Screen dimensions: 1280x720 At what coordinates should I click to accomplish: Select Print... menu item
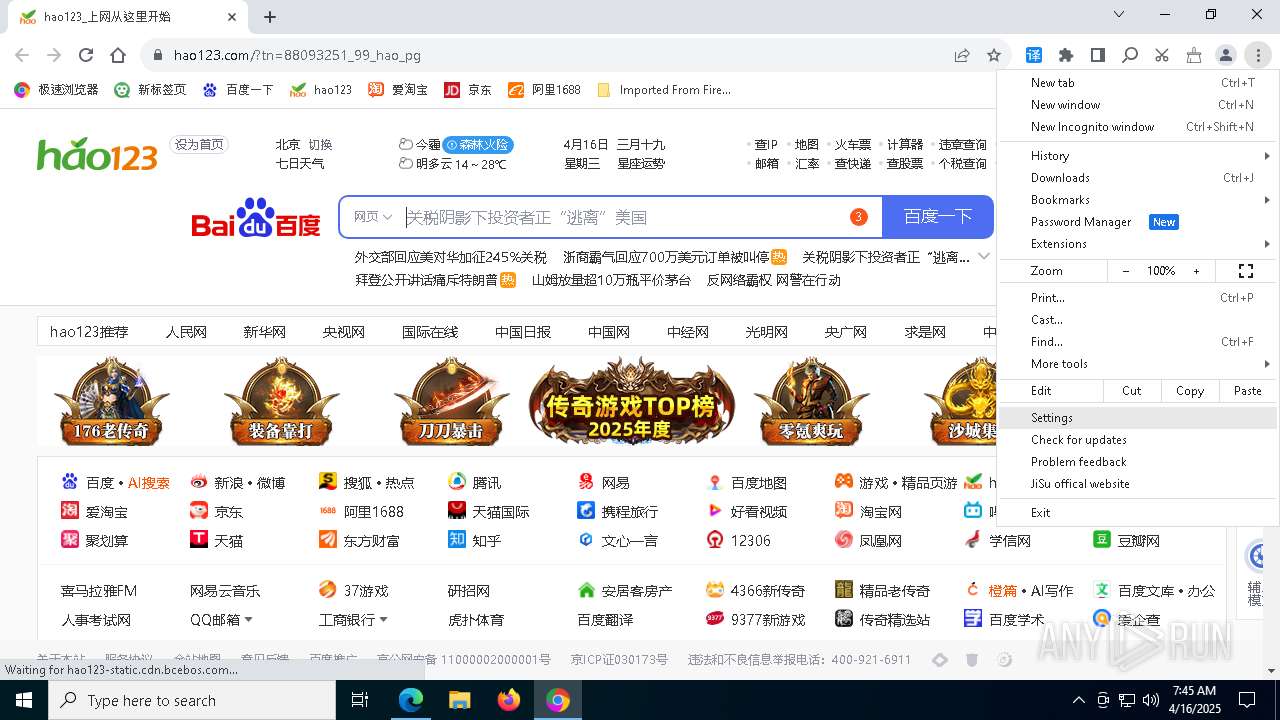(x=1138, y=298)
